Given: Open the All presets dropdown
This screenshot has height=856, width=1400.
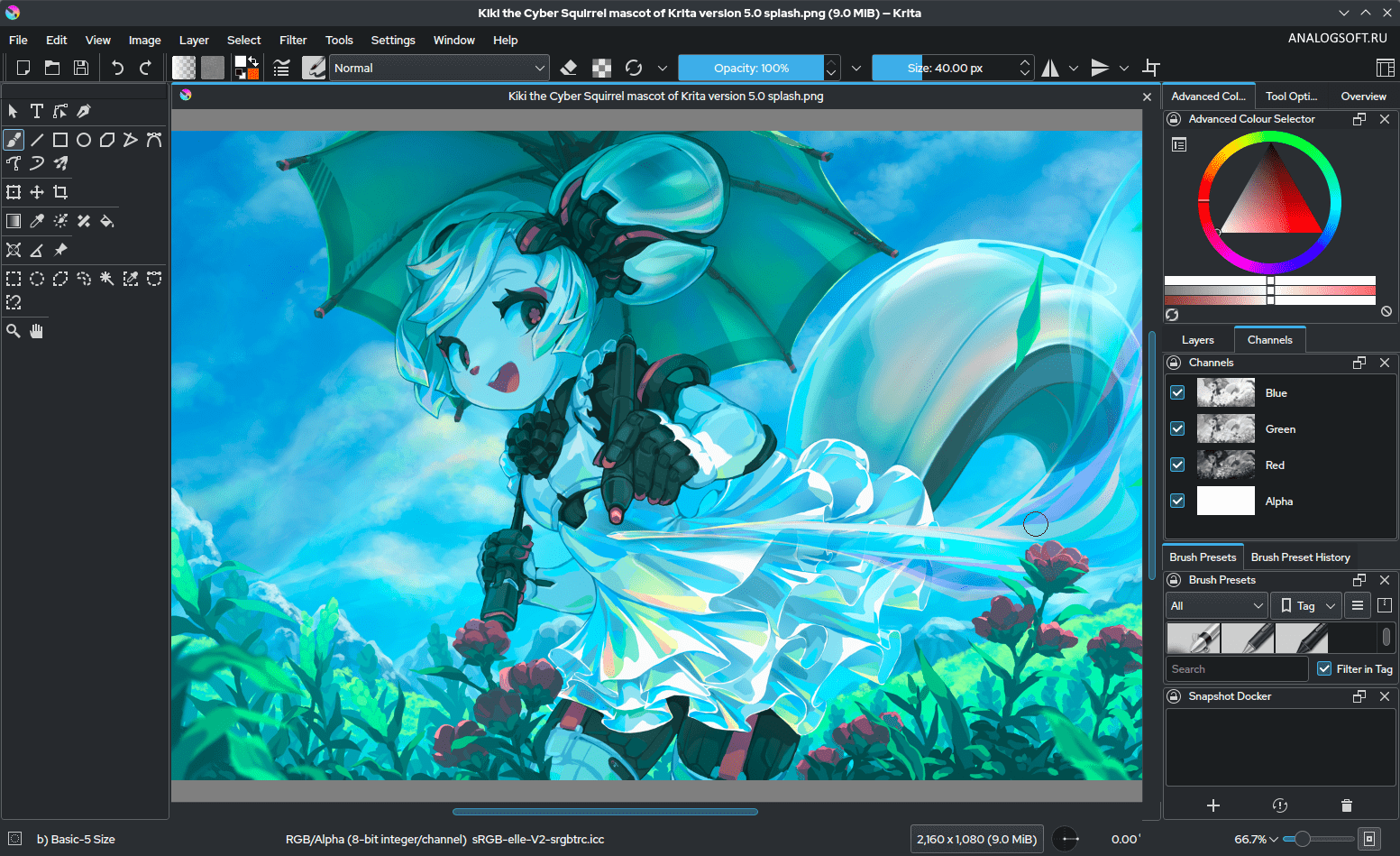Looking at the screenshot, I should coord(1215,605).
